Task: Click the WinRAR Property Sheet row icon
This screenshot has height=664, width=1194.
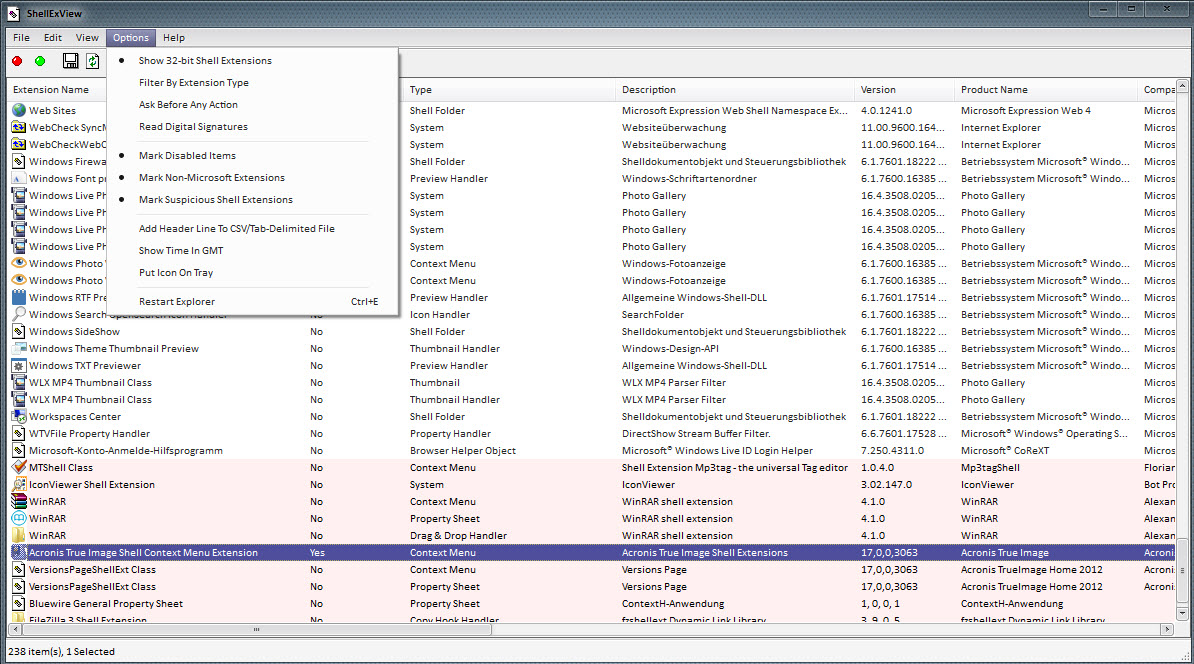Action: (x=19, y=519)
